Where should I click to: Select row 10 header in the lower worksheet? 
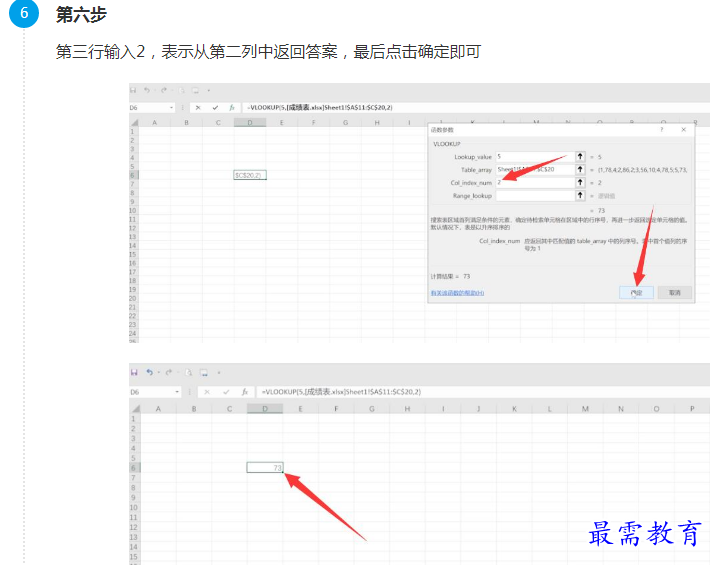[x=134, y=508]
